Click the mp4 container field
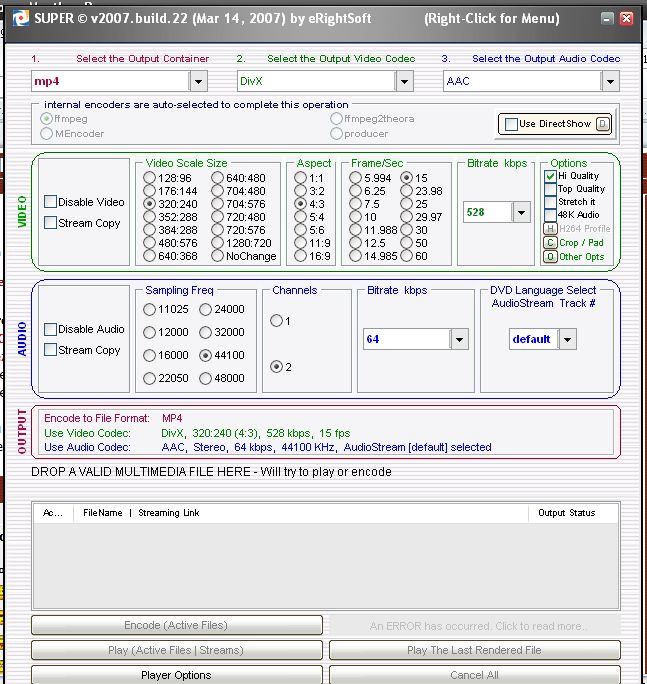This screenshot has width=647, height=684. (110, 82)
